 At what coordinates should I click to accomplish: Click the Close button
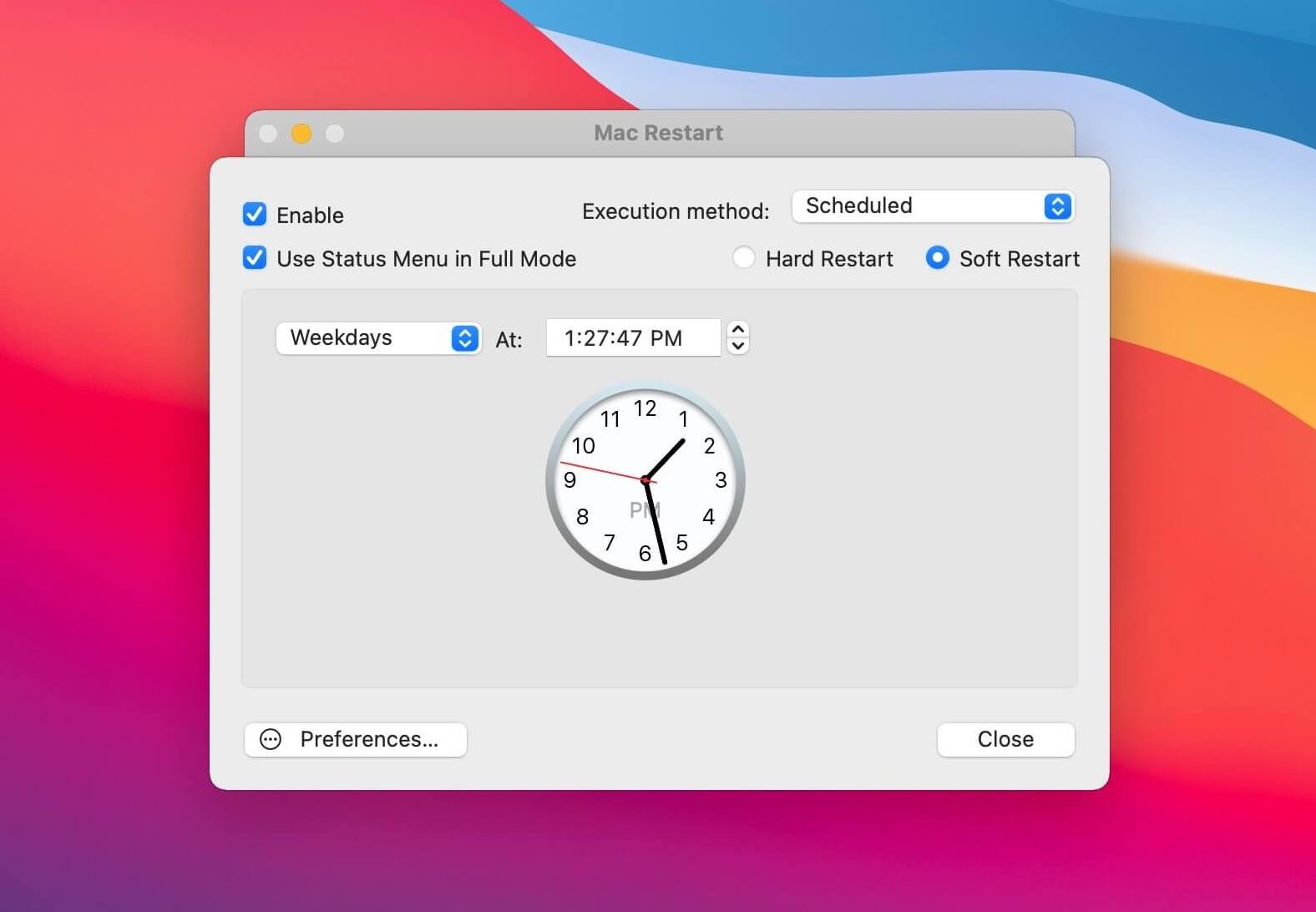[x=1006, y=740]
